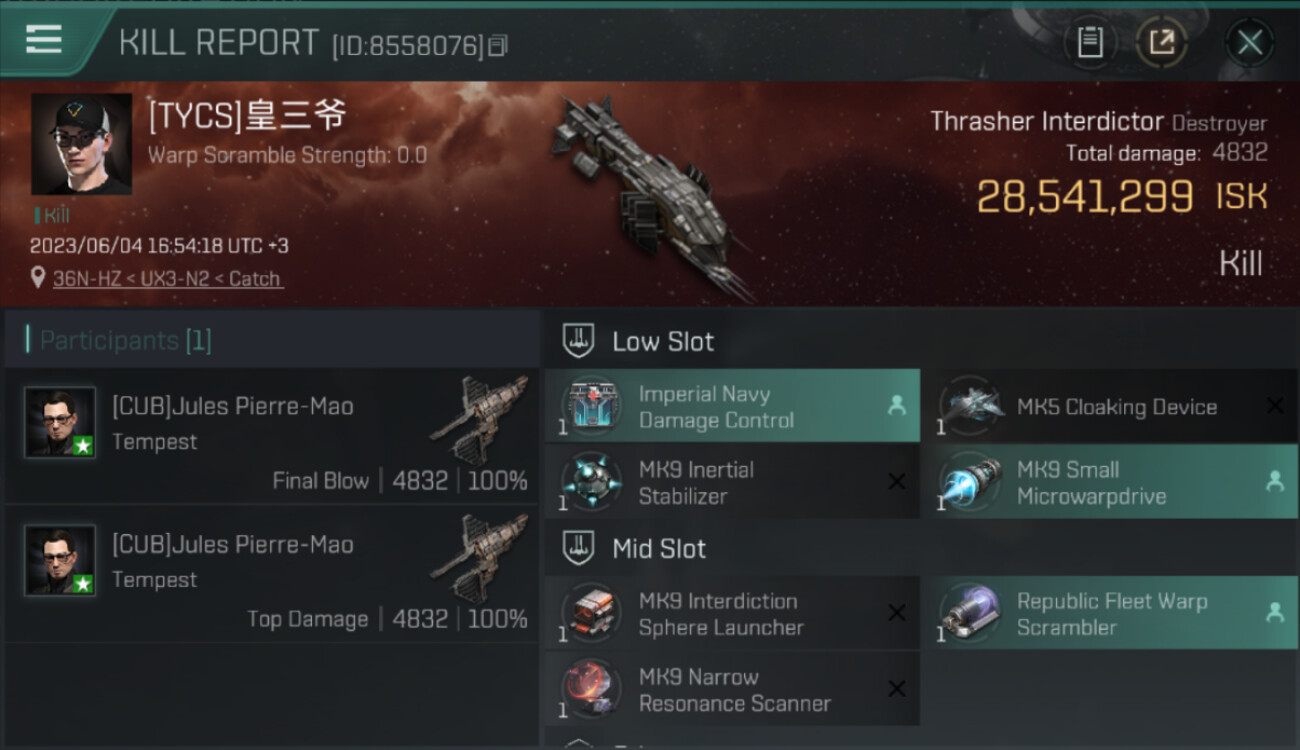Open the hamburger menu icon
Screen dimensions: 1300x750
pos(43,40)
